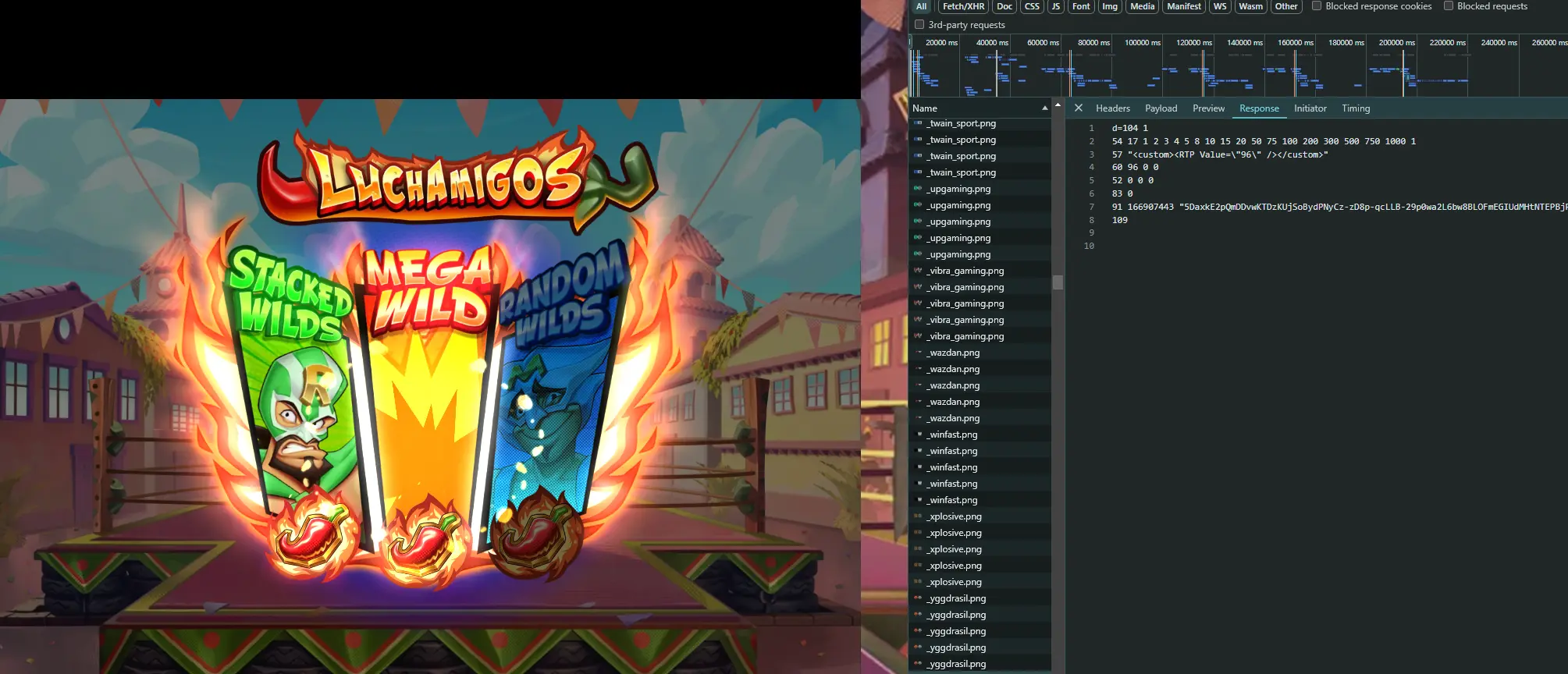Screen dimensions: 1568x674
Task: Click response line "109"
Action: (x=1119, y=220)
